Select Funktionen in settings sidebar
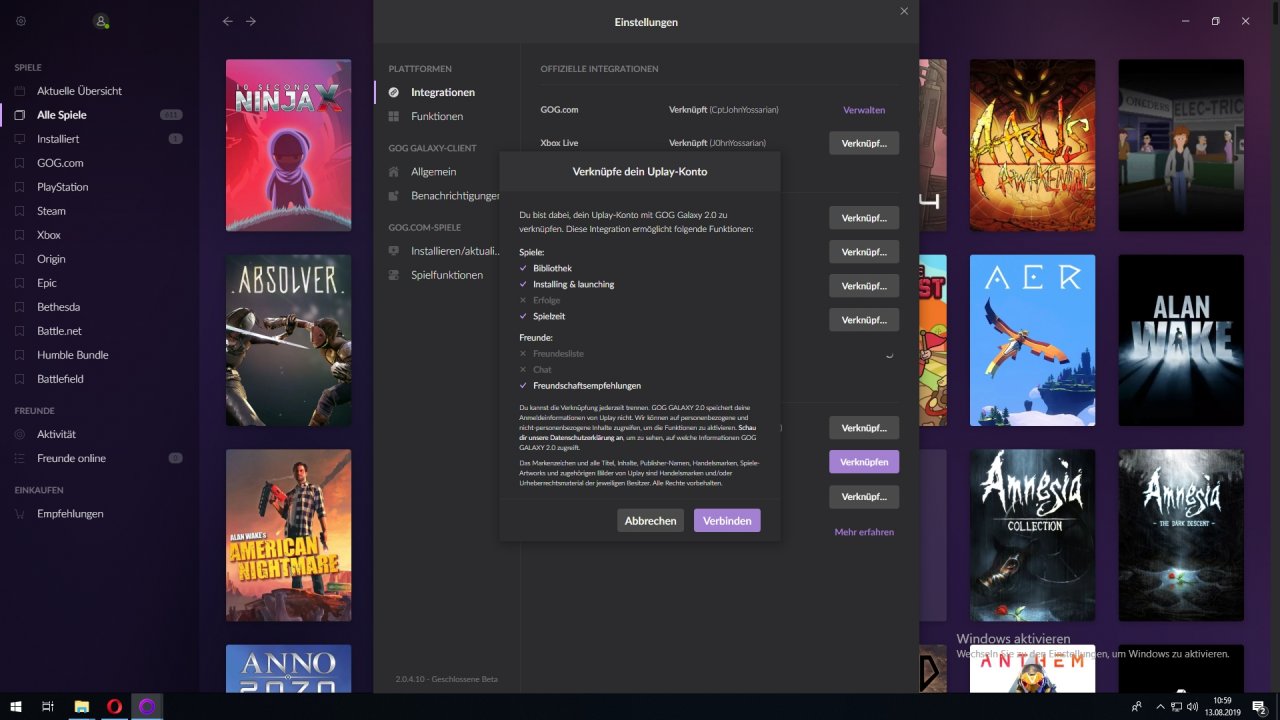 [437, 116]
